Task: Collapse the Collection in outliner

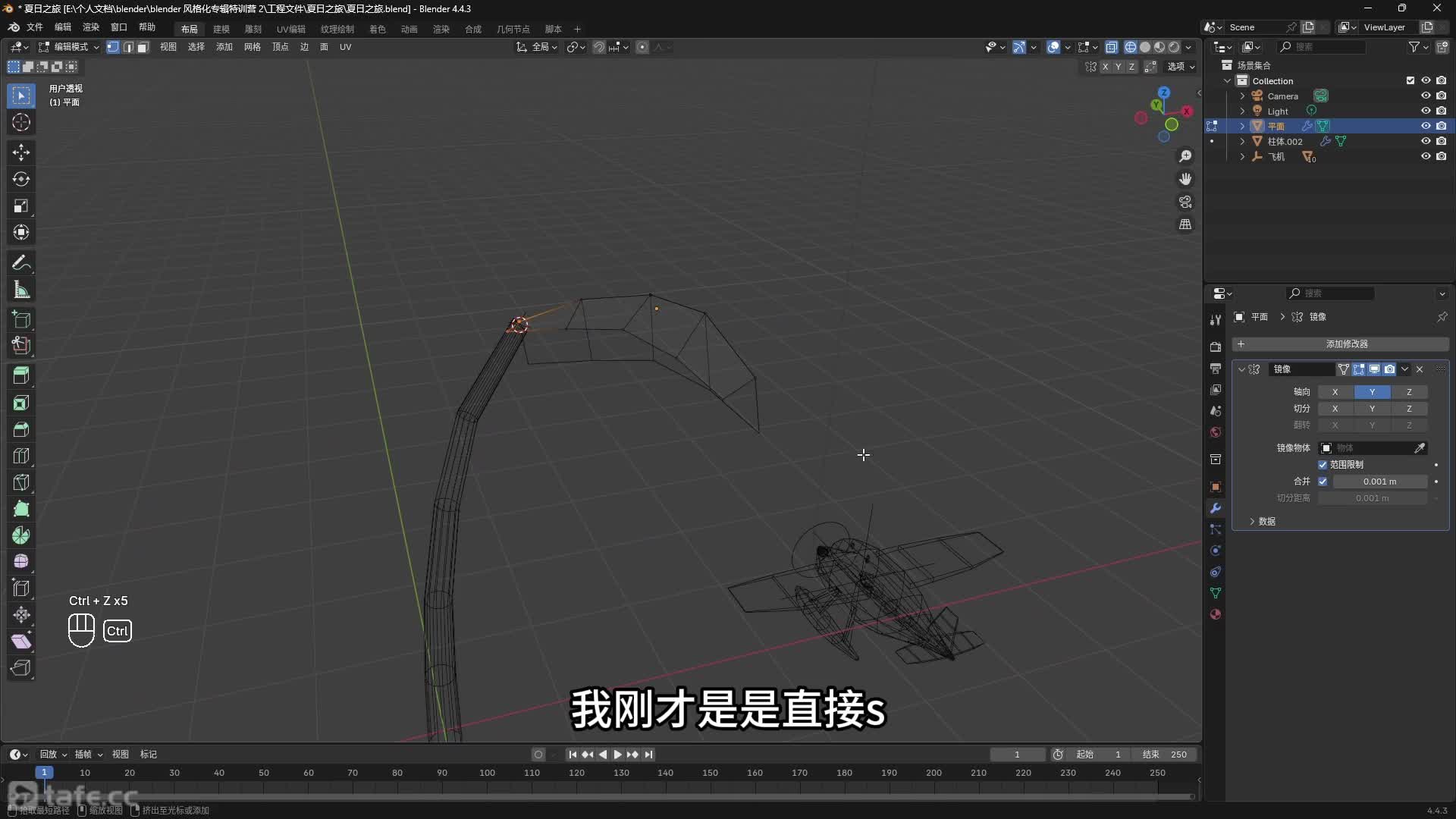Action: coord(1228,81)
